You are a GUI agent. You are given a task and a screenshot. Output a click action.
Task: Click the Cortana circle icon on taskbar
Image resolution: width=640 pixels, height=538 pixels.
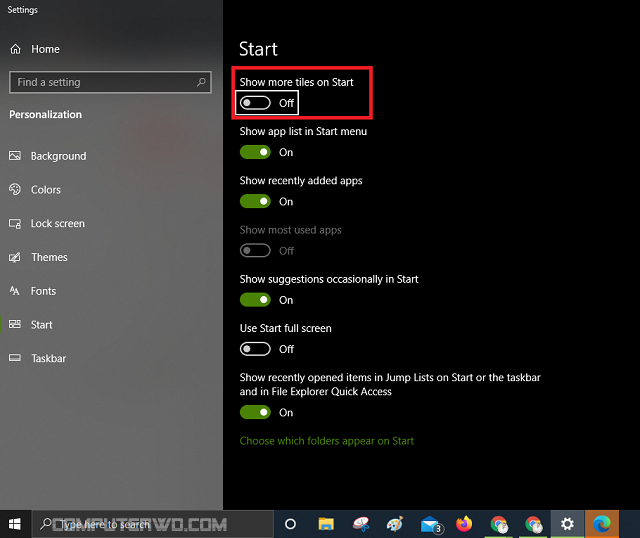(x=290, y=524)
